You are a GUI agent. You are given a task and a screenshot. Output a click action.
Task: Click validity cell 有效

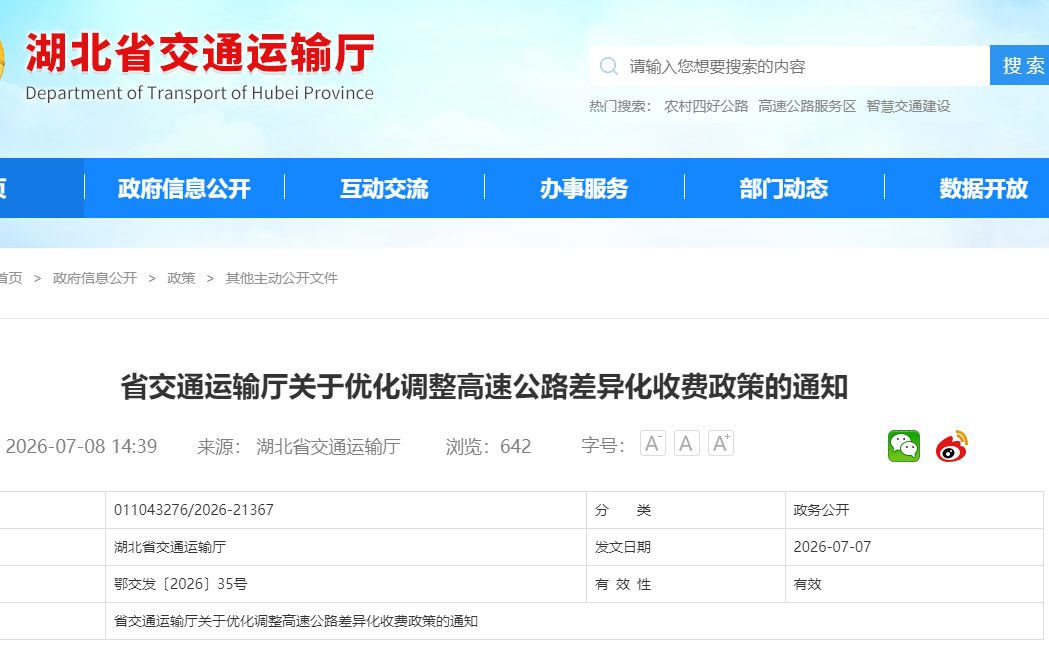[x=807, y=584]
